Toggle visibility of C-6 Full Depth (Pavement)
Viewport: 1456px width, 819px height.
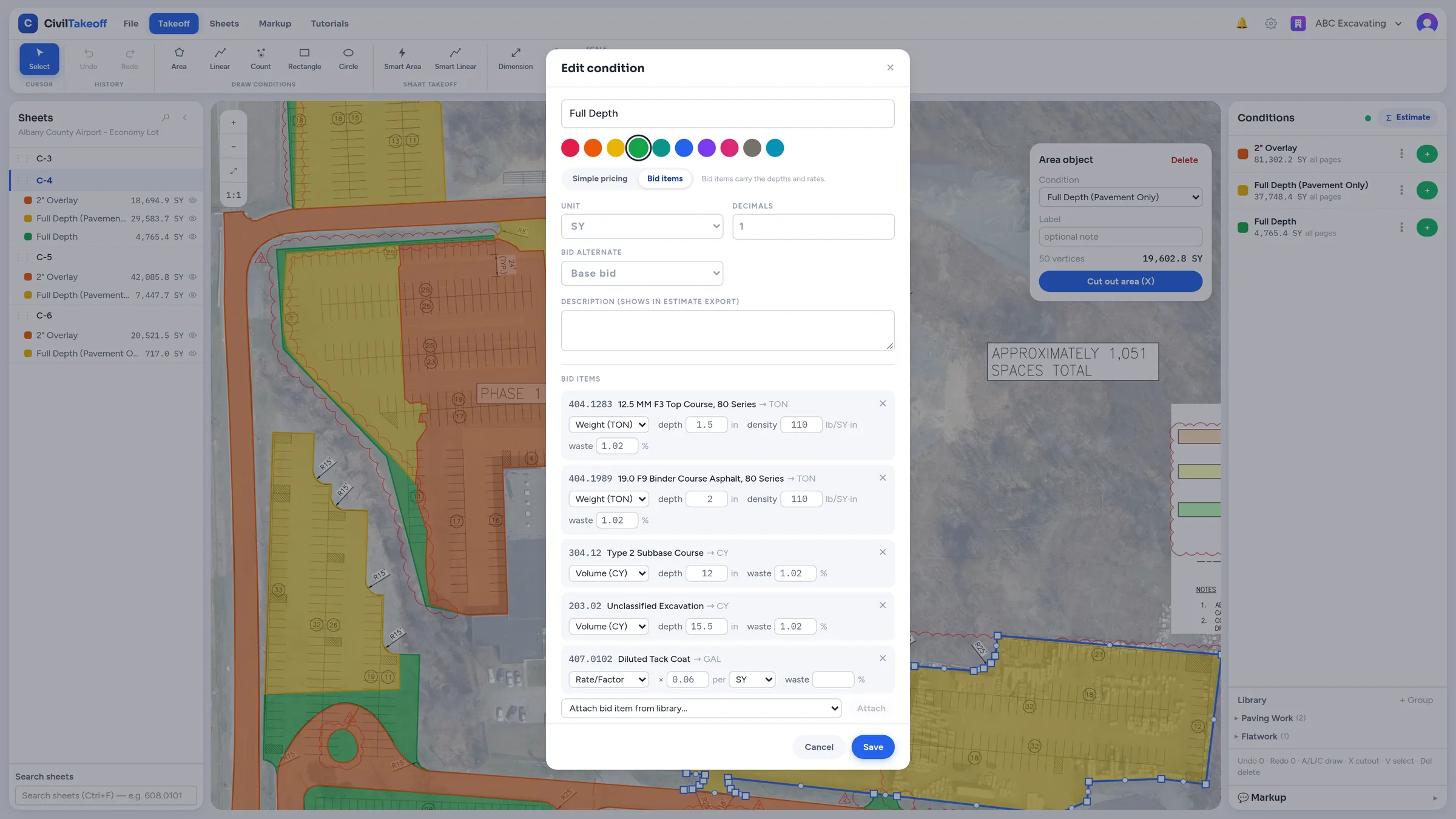point(193,353)
